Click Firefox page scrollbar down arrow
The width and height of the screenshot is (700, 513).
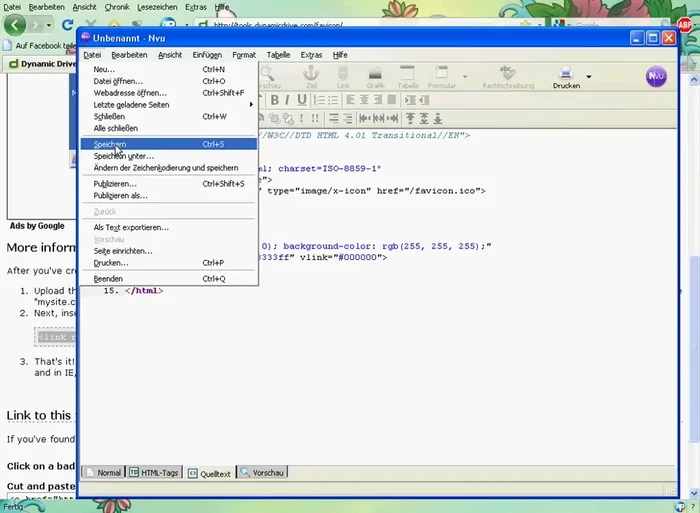(694, 493)
